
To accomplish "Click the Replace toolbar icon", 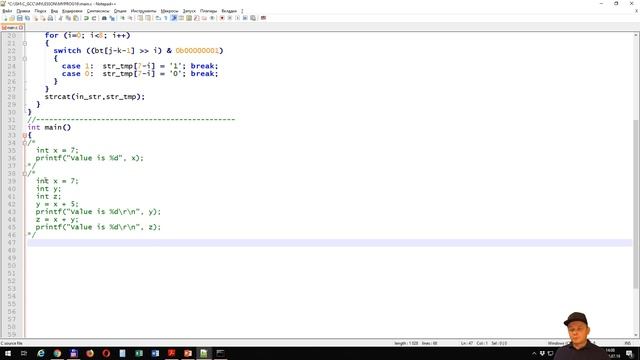I will click(112, 18).
